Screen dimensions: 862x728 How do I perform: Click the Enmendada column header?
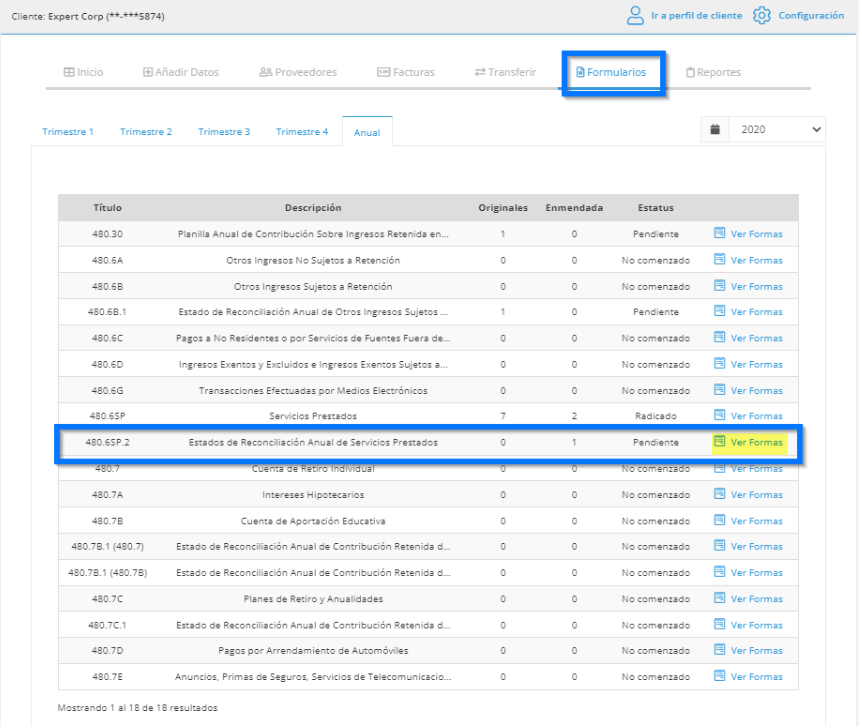(x=576, y=208)
